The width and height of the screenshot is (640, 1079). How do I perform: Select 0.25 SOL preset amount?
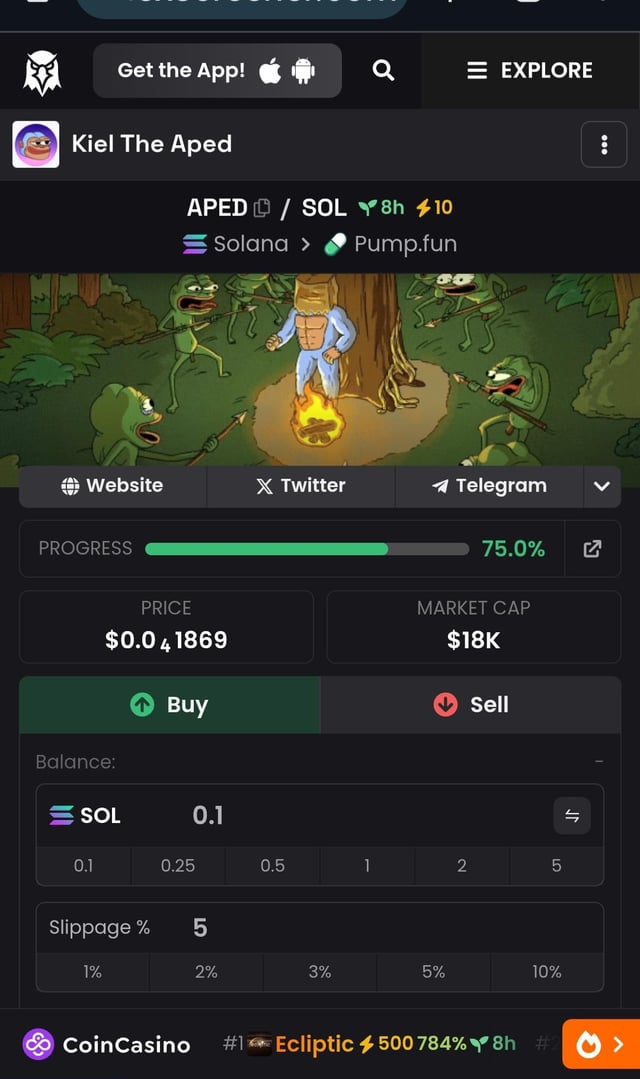click(x=178, y=866)
